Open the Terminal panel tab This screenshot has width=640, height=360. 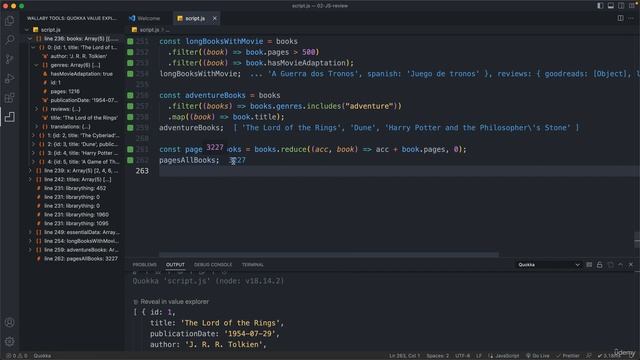click(253, 265)
